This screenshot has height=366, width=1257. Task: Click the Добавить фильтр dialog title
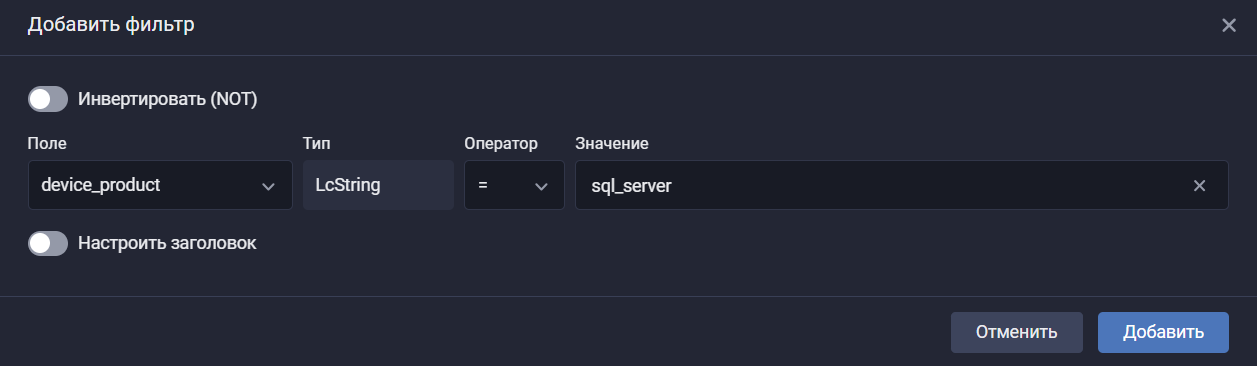(111, 25)
